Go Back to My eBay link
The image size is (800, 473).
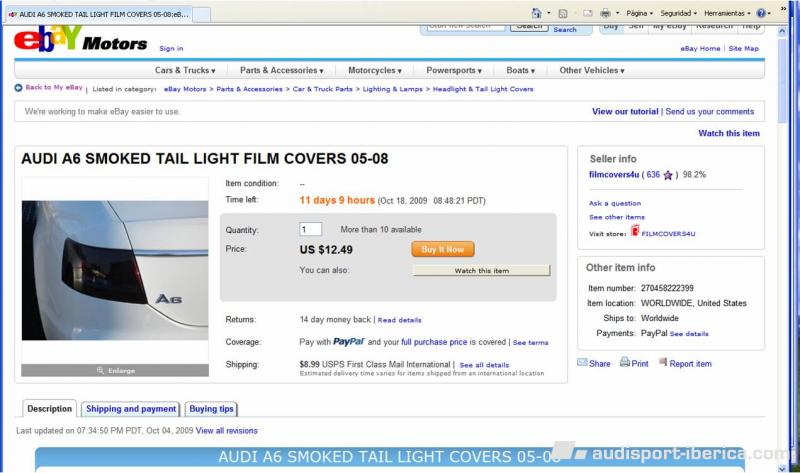pyautogui.click(x=54, y=88)
